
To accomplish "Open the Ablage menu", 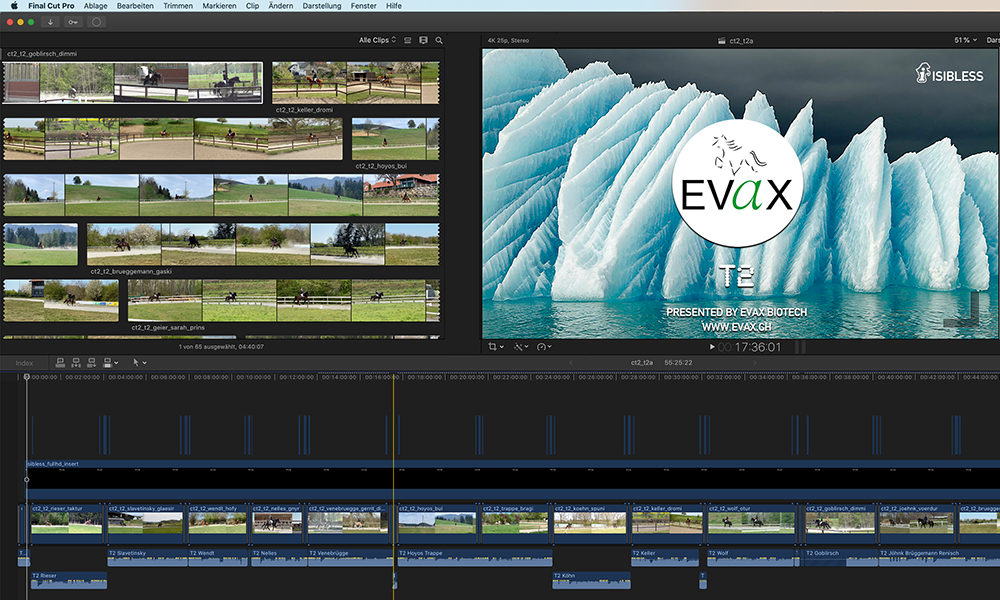I will (x=95, y=6).
